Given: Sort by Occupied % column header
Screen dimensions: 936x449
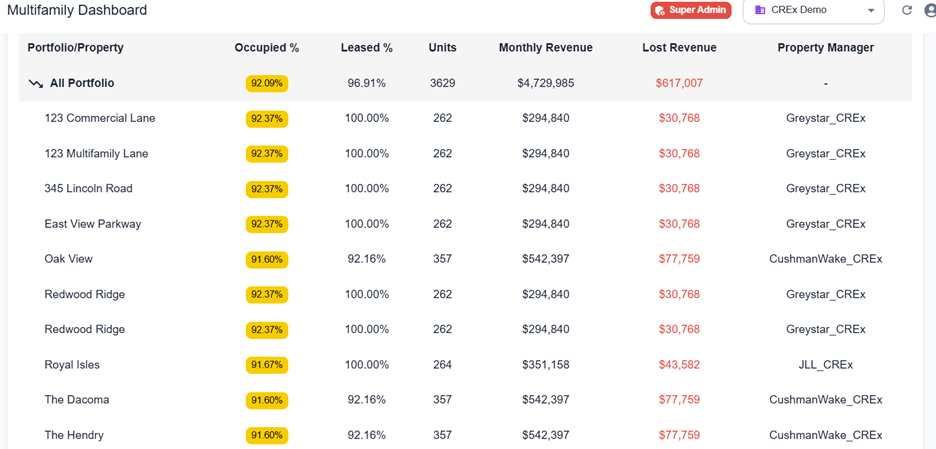Looking at the screenshot, I should click(267, 48).
